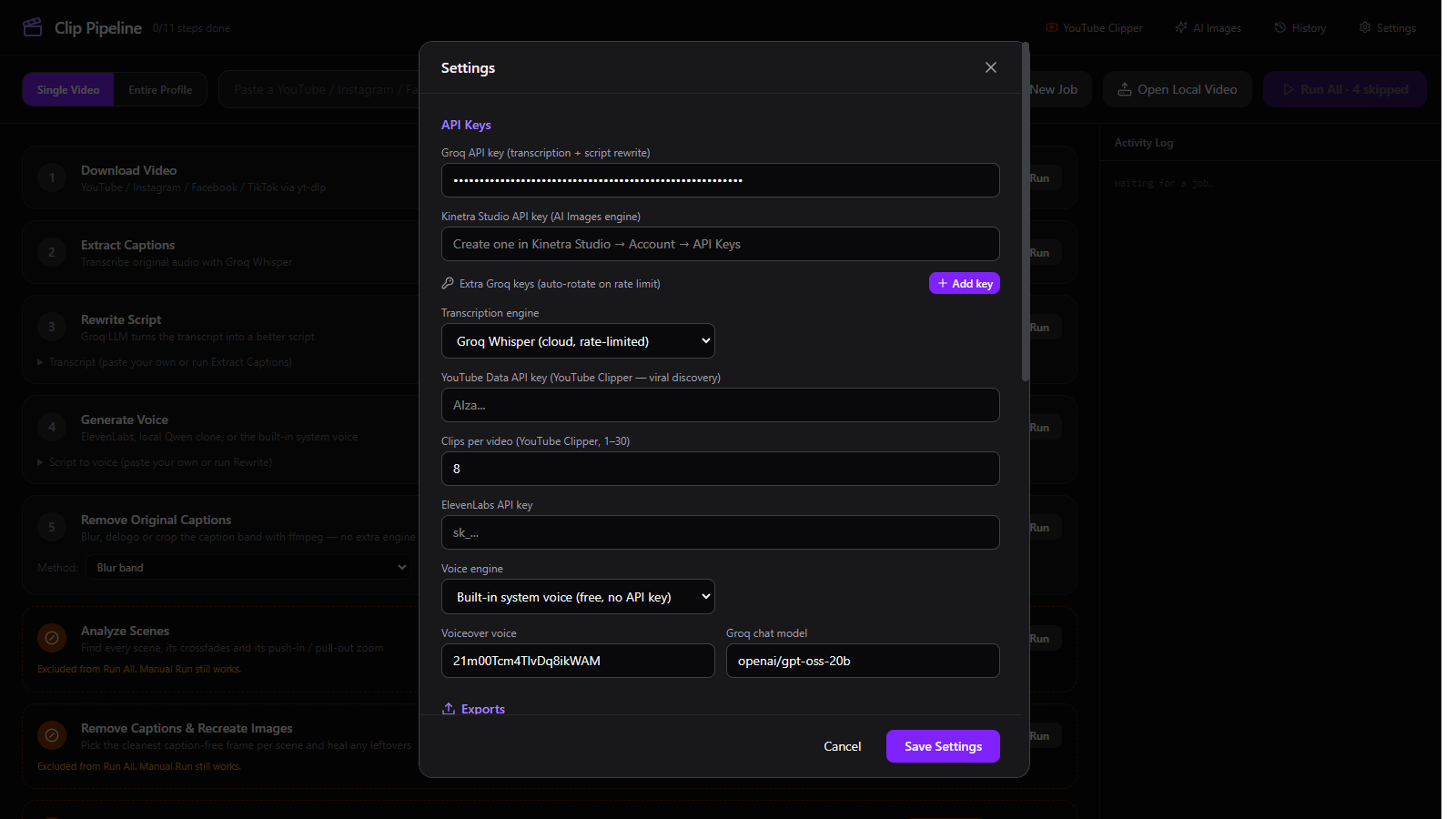This screenshot has width=1456, height=819.
Task: Open the AI Images page
Action: click(1208, 28)
